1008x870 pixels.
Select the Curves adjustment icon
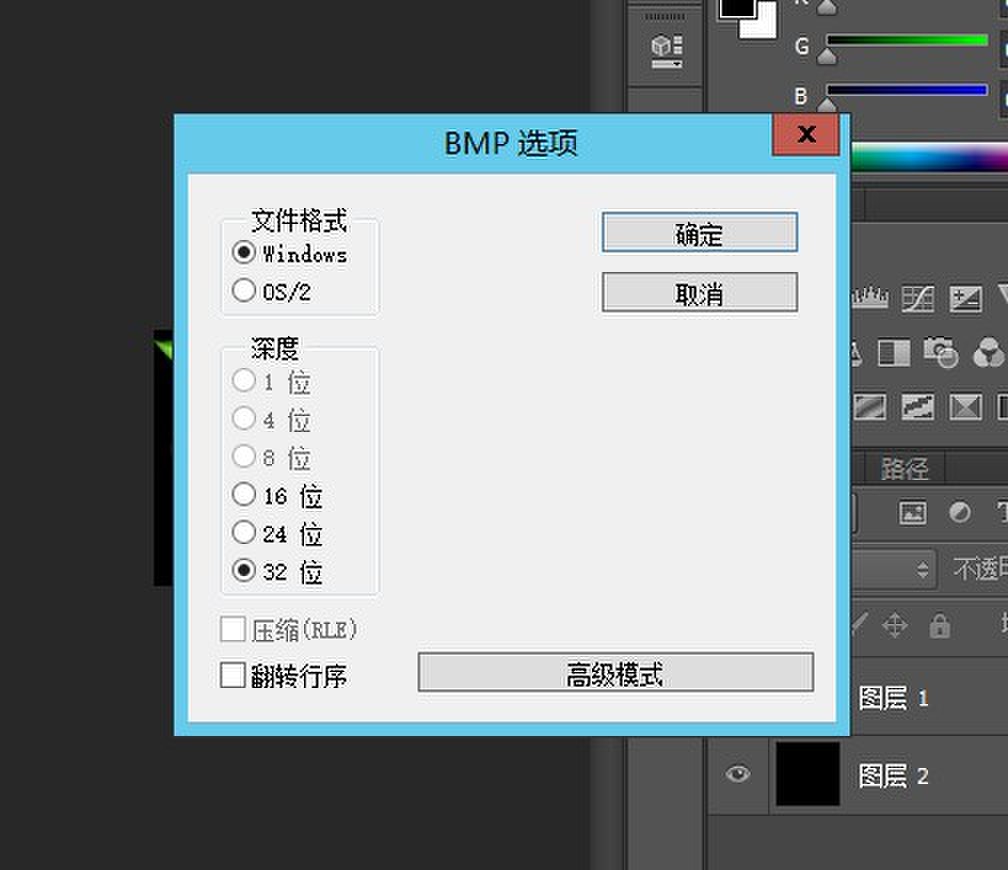pyautogui.click(x=918, y=297)
